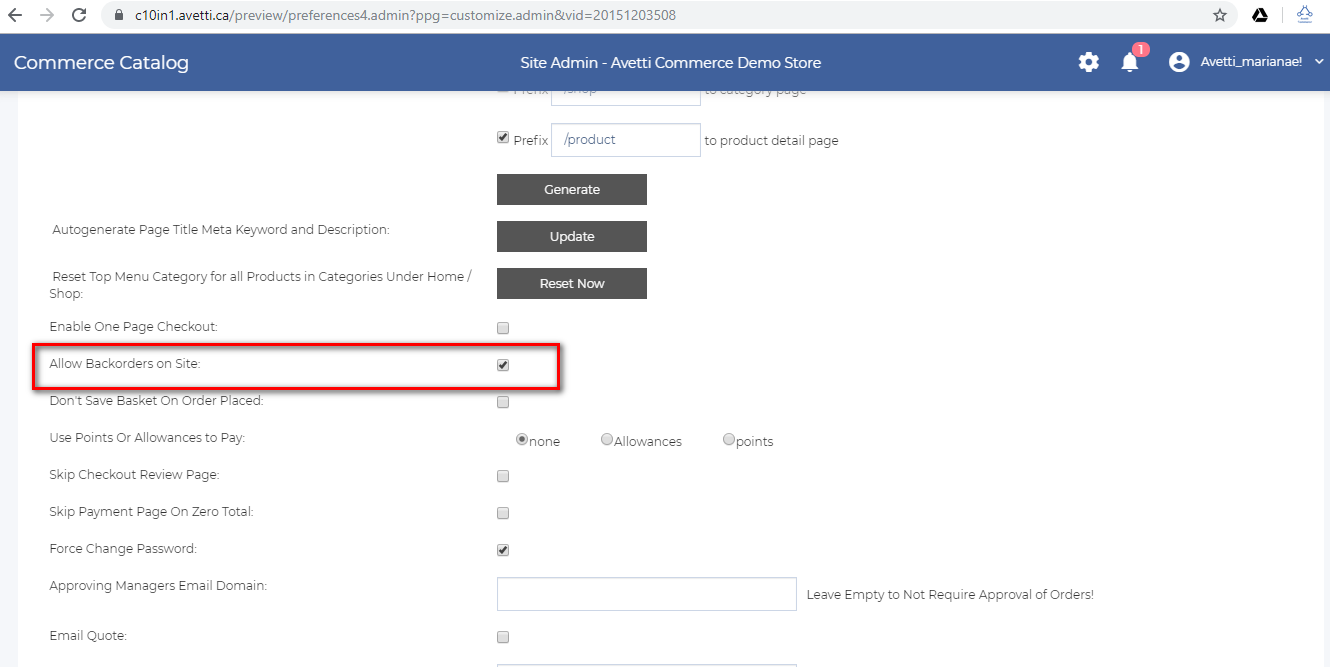Click "Skip Payment Page On Zero Total:" label

coord(151,512)
